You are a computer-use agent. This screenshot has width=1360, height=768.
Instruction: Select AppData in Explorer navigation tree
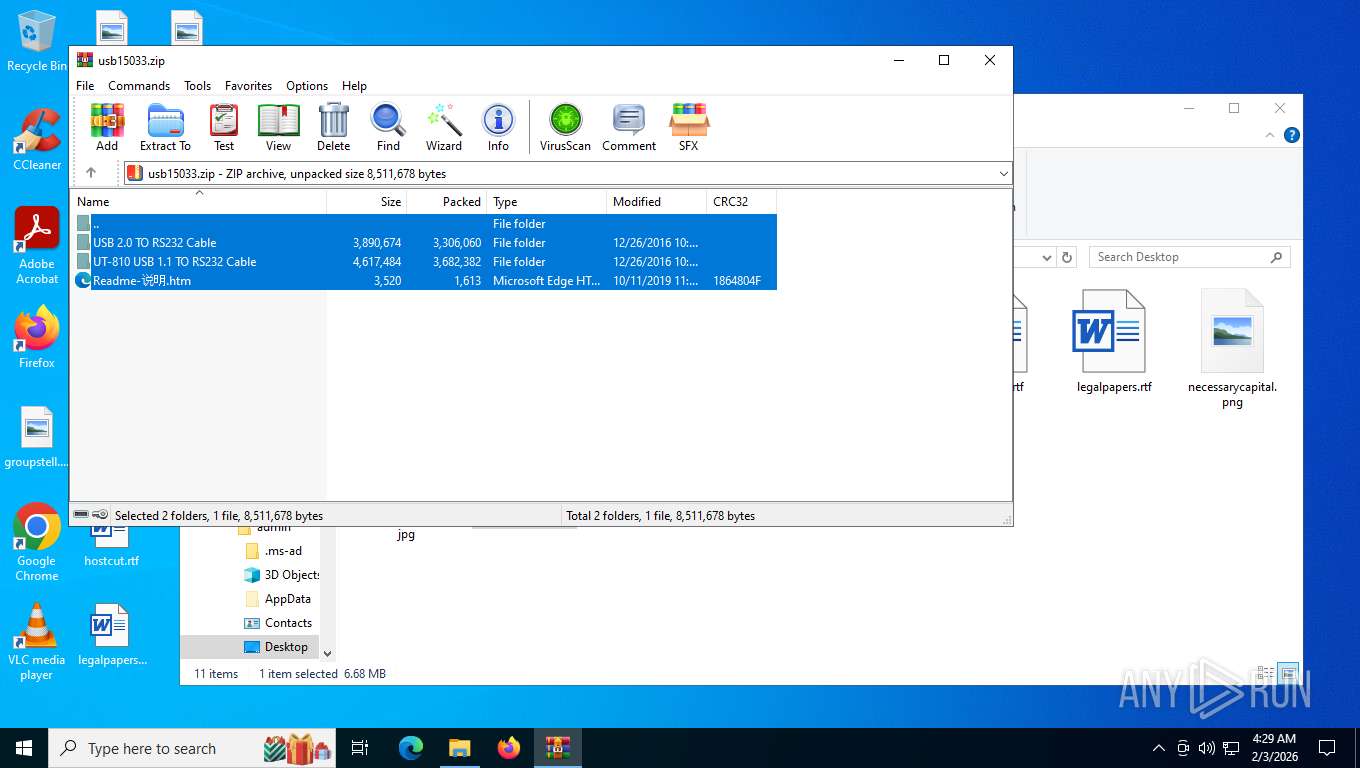point(278,599)
